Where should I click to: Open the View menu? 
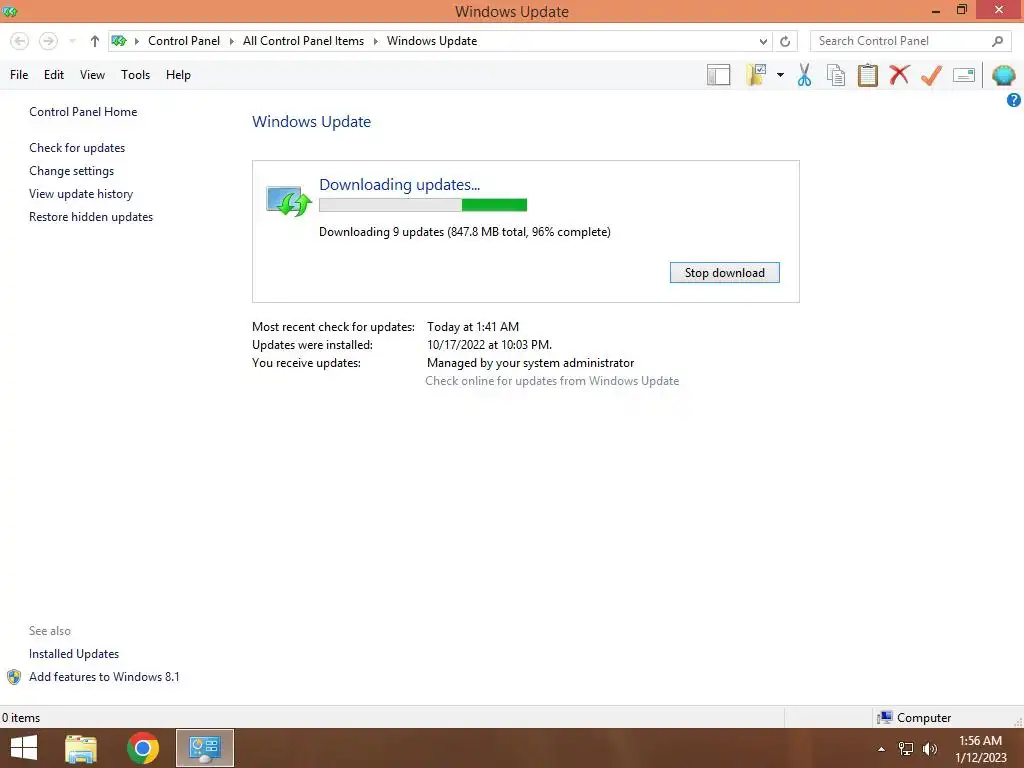[92, 74]
